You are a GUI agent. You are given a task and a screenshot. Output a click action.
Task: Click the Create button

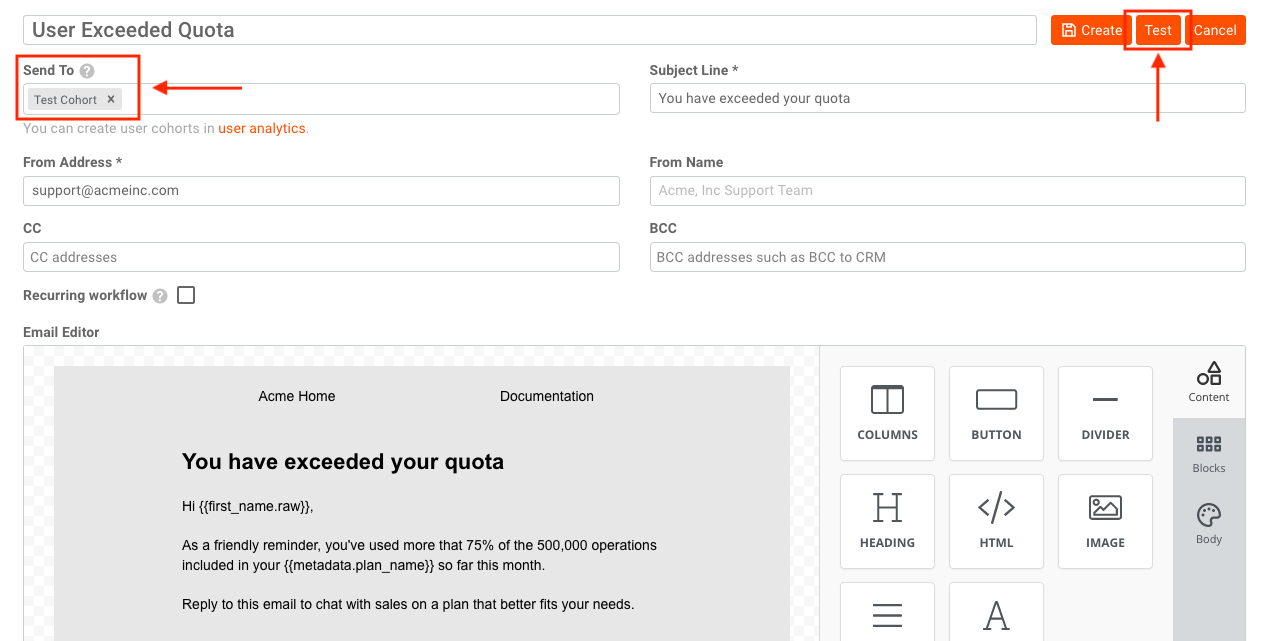(1091, 30)
